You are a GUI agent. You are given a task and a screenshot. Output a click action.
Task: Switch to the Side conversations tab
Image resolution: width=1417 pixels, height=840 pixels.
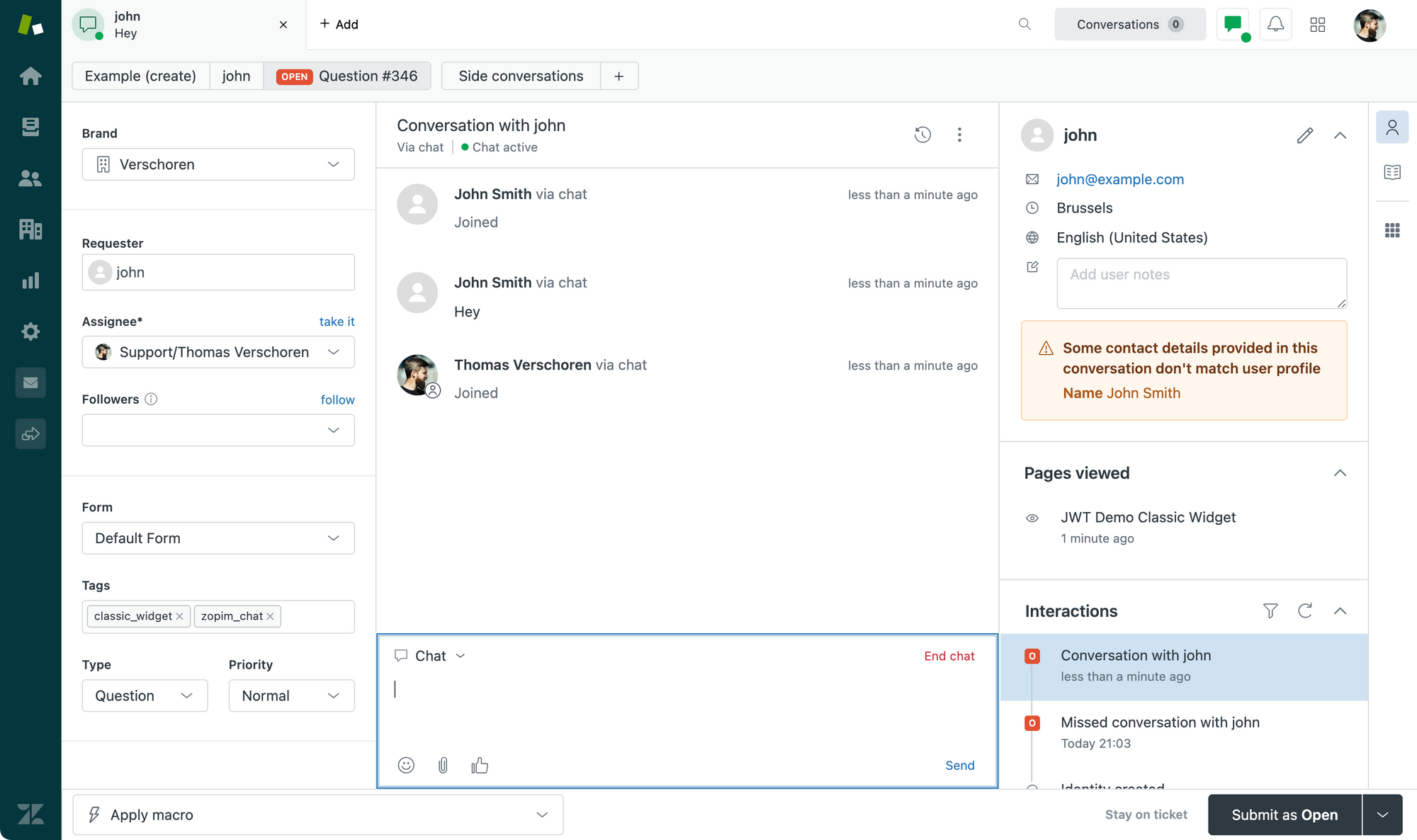coord(521,76)
